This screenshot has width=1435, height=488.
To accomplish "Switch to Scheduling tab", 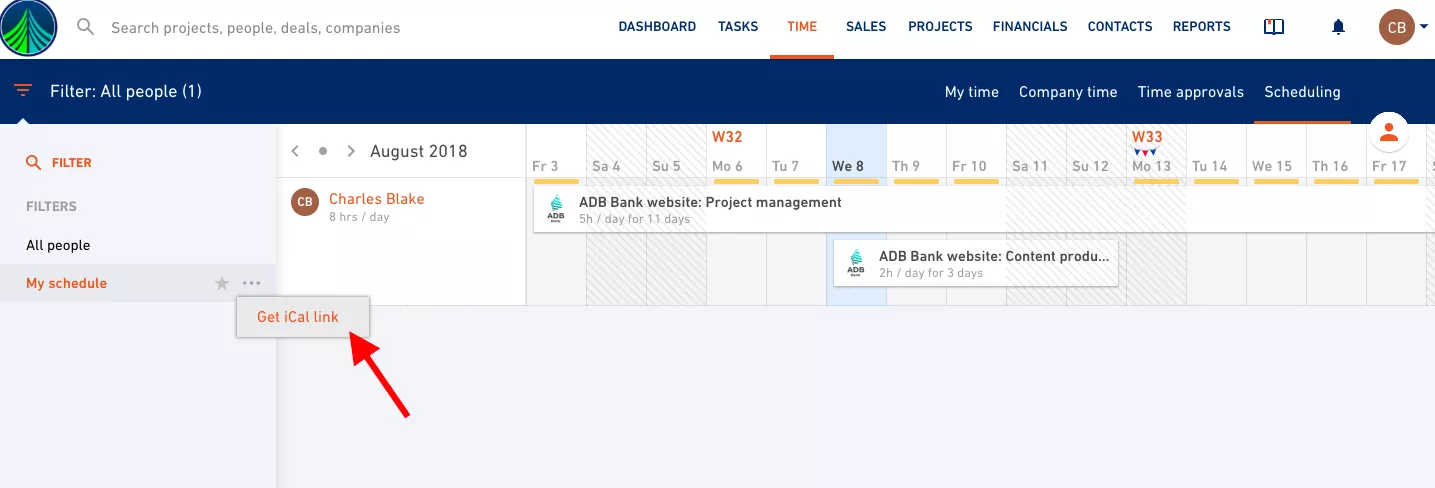I will [1302, 92].
